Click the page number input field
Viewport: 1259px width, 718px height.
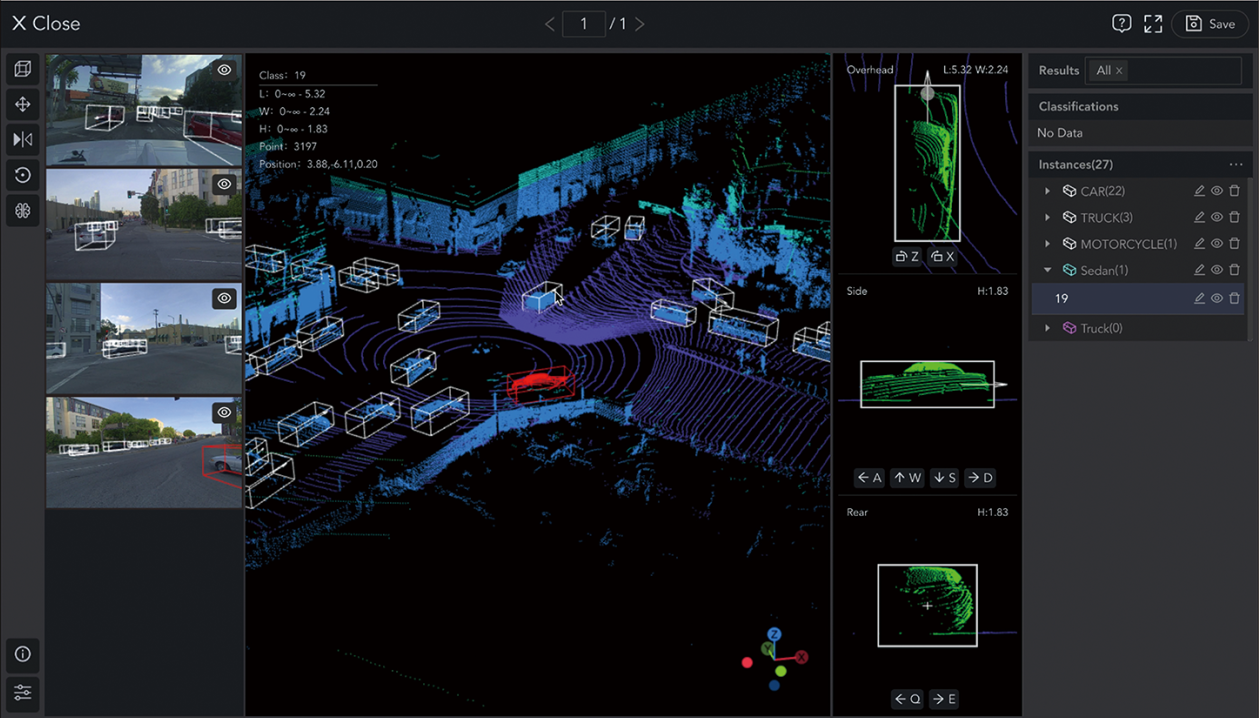pyautogui.click(x=583, y=24)
